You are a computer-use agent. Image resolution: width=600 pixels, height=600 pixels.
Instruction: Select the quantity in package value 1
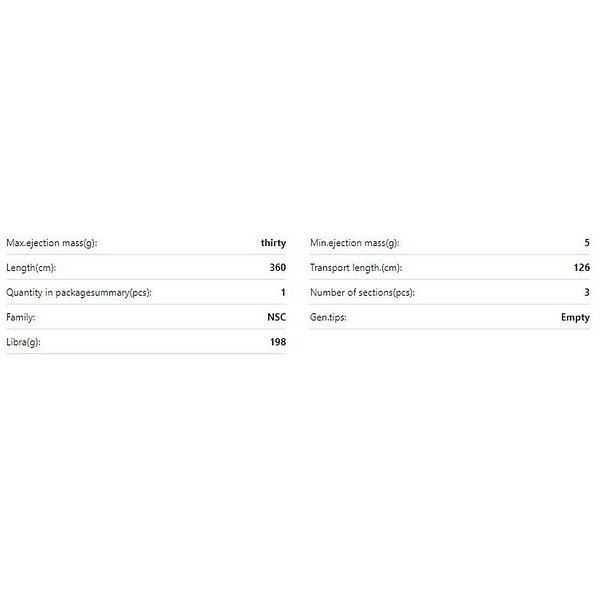(283, 293)
